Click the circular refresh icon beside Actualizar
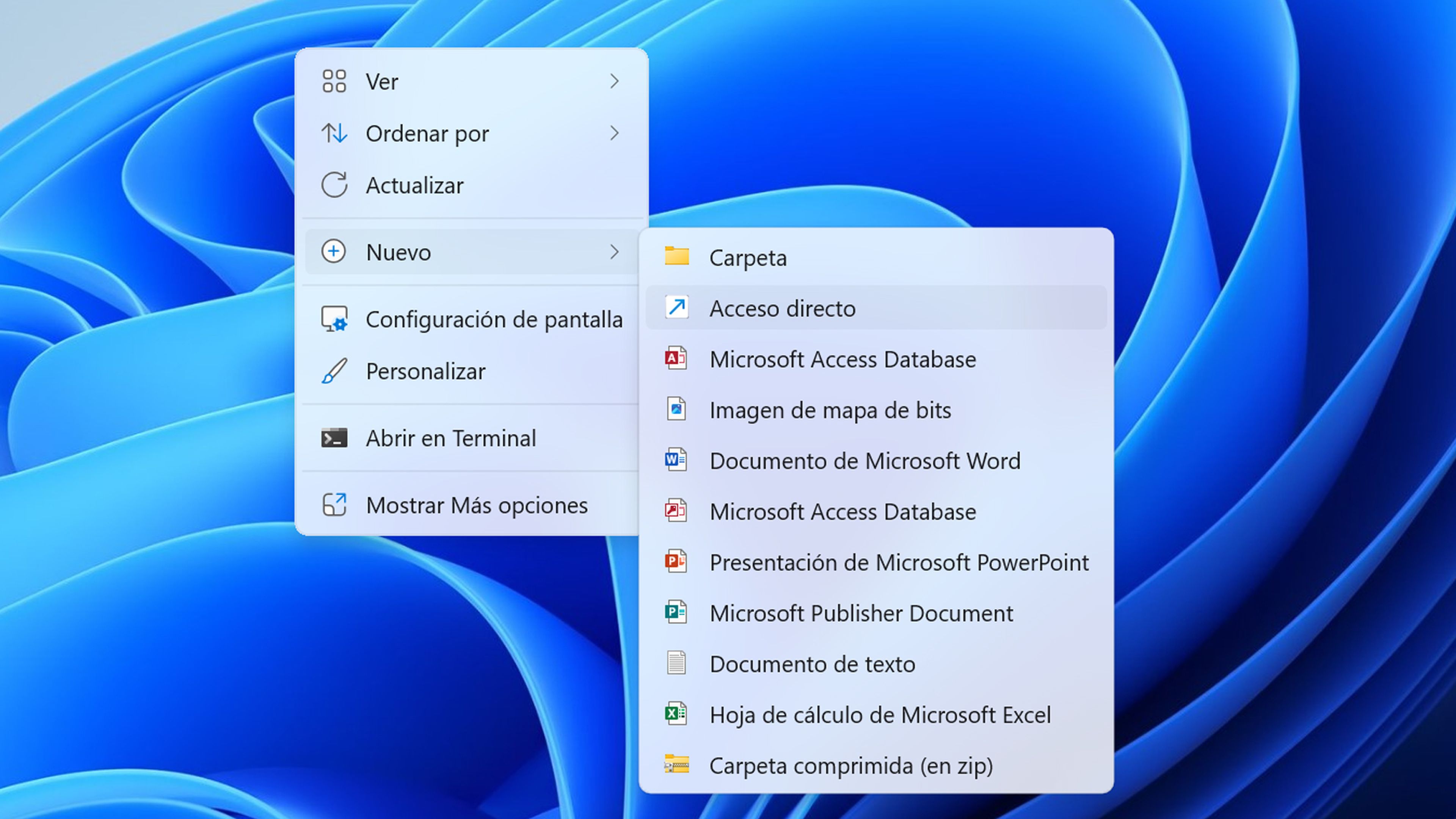Image resolution: width=1456 pixels, height=819 pixels. click(x=334, y=185)
